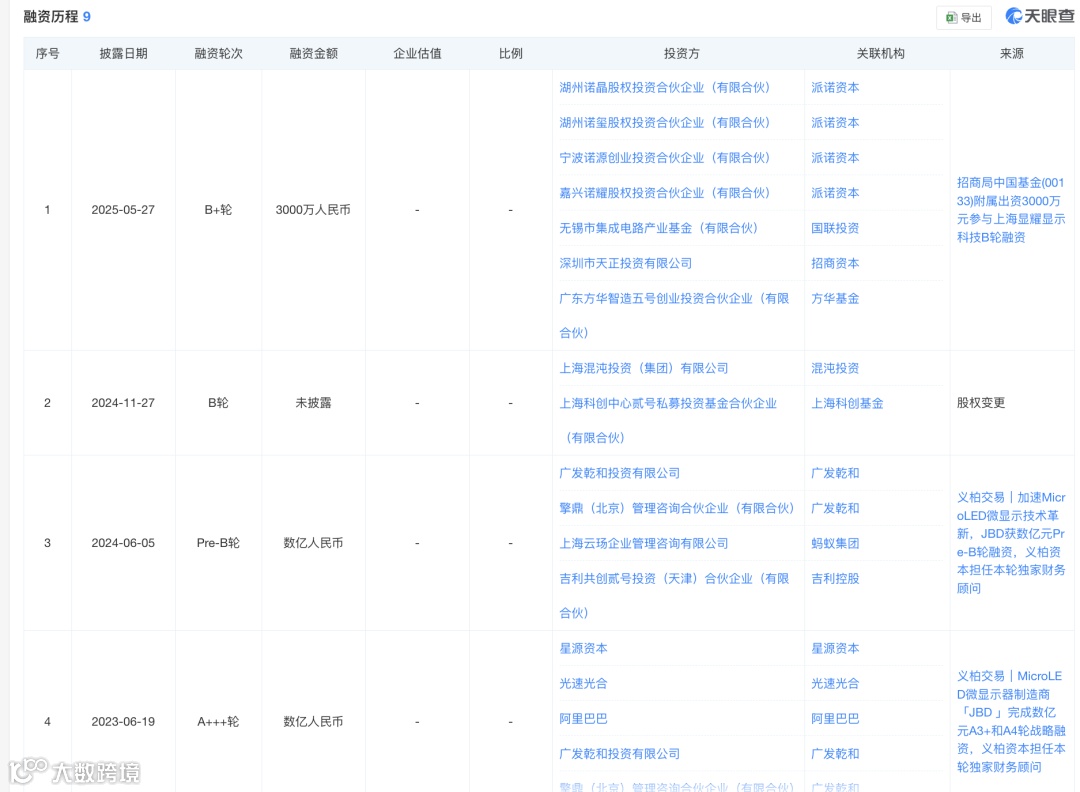The height and width of the screenshot is (792, 1080).
Task: Open source link 义柏交易 Pre-B轮融资 news
Action: [1010, 543]
